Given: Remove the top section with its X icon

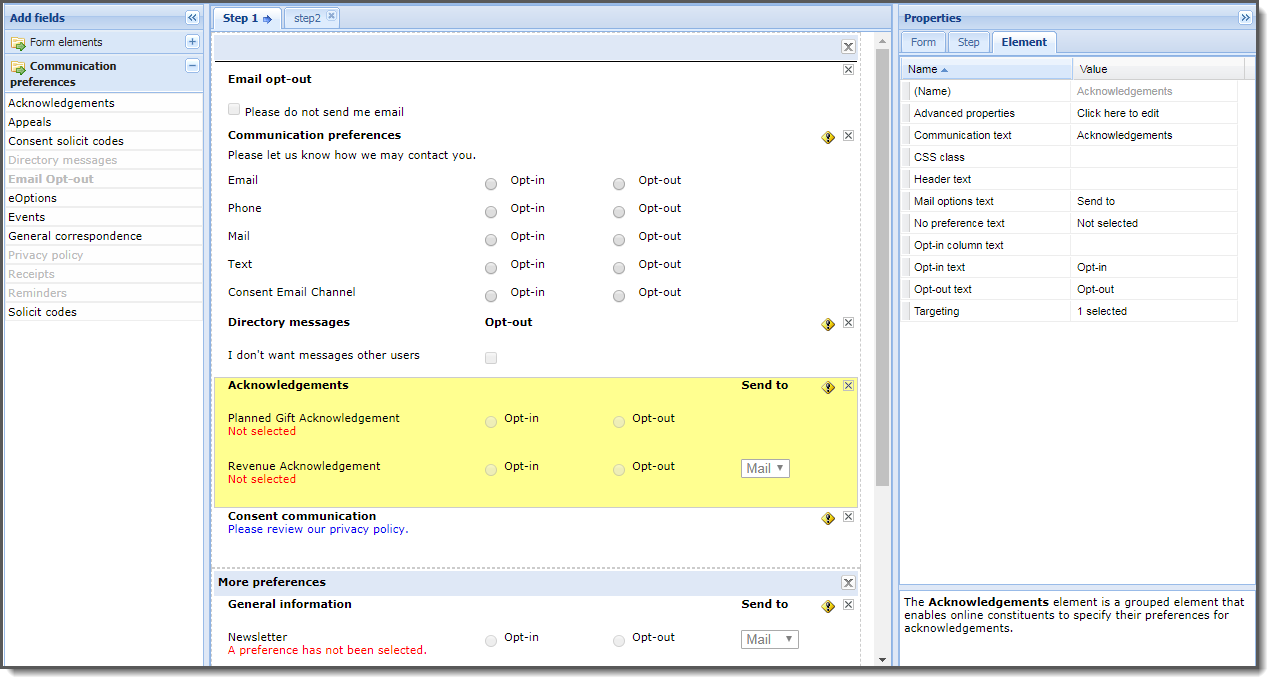Looking at the screenshot, I should coord(848,46).
